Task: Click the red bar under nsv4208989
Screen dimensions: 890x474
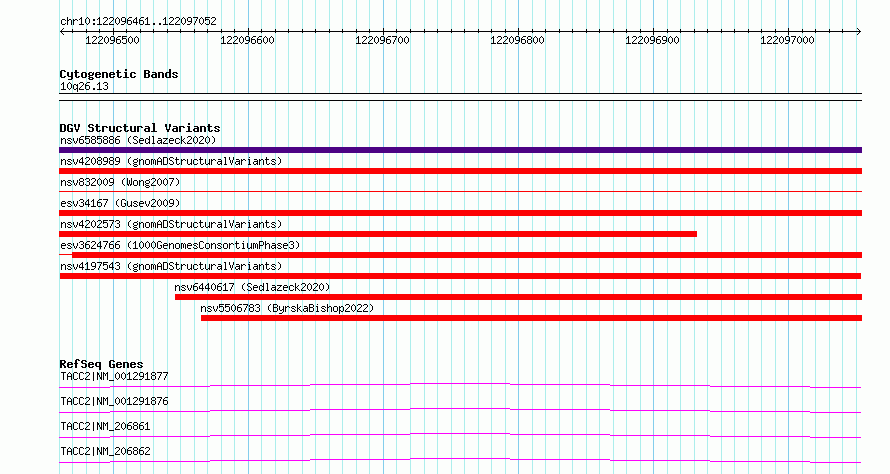Action: pos(460,171)
